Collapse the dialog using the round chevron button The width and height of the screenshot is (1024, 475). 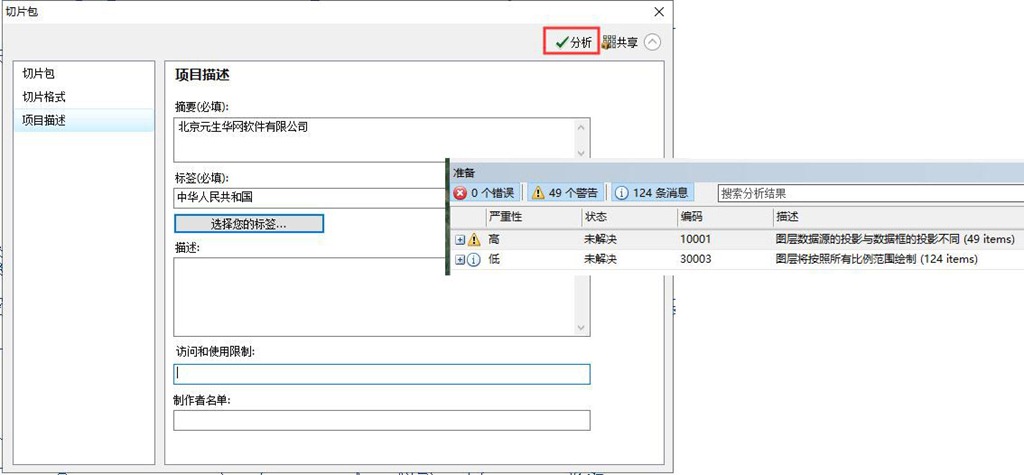click(653, 42)
